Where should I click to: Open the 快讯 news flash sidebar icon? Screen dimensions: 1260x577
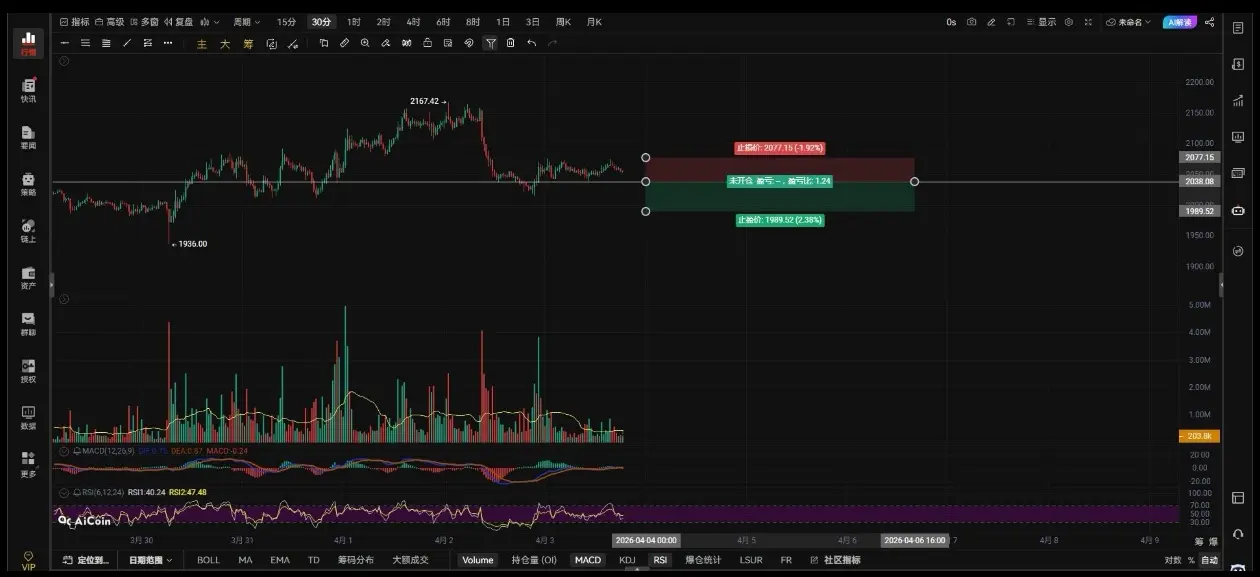(x=28, y=91)
